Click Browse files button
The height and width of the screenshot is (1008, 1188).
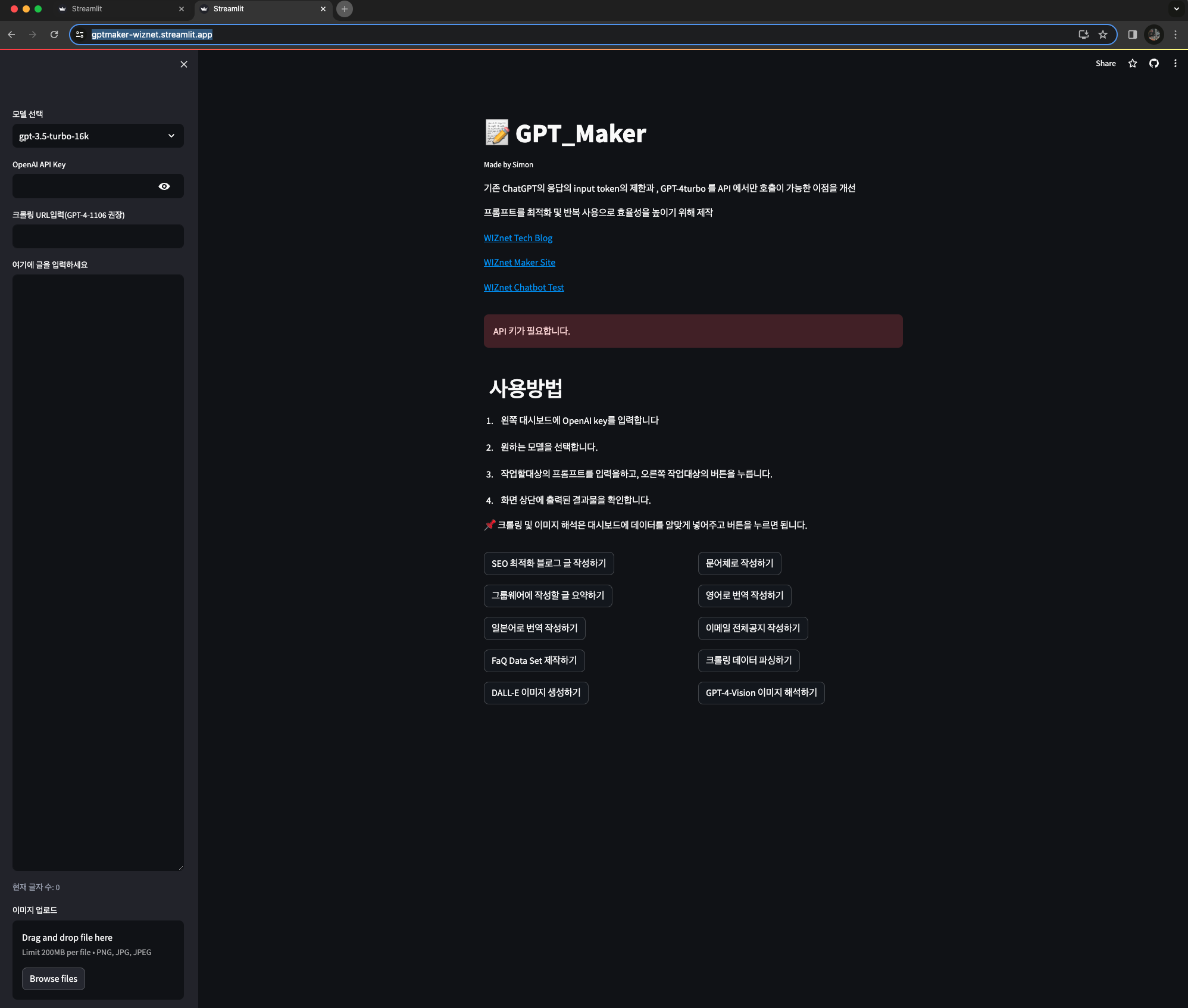coord(54,979)
